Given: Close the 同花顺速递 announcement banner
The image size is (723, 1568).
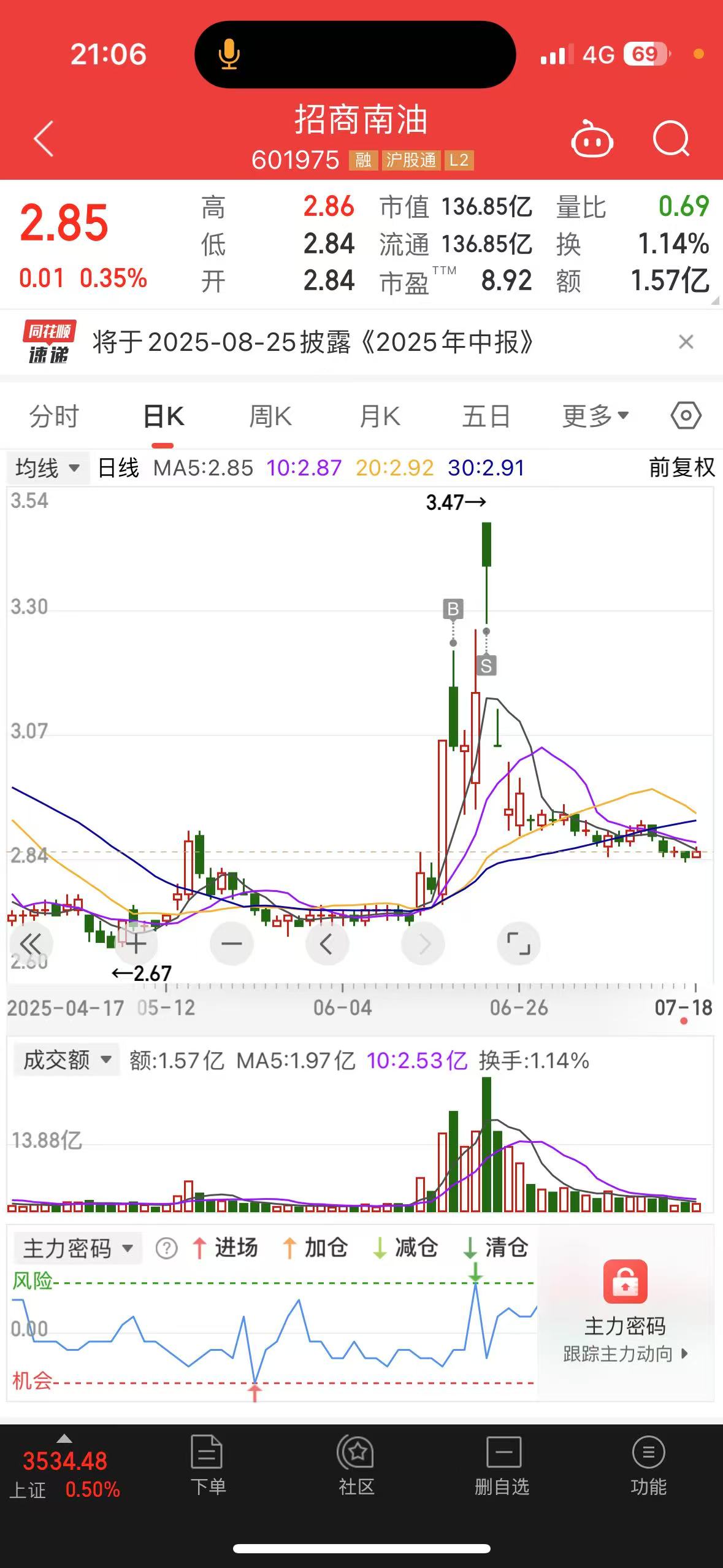Looking at the screenshot, I should tap(686, 342).
